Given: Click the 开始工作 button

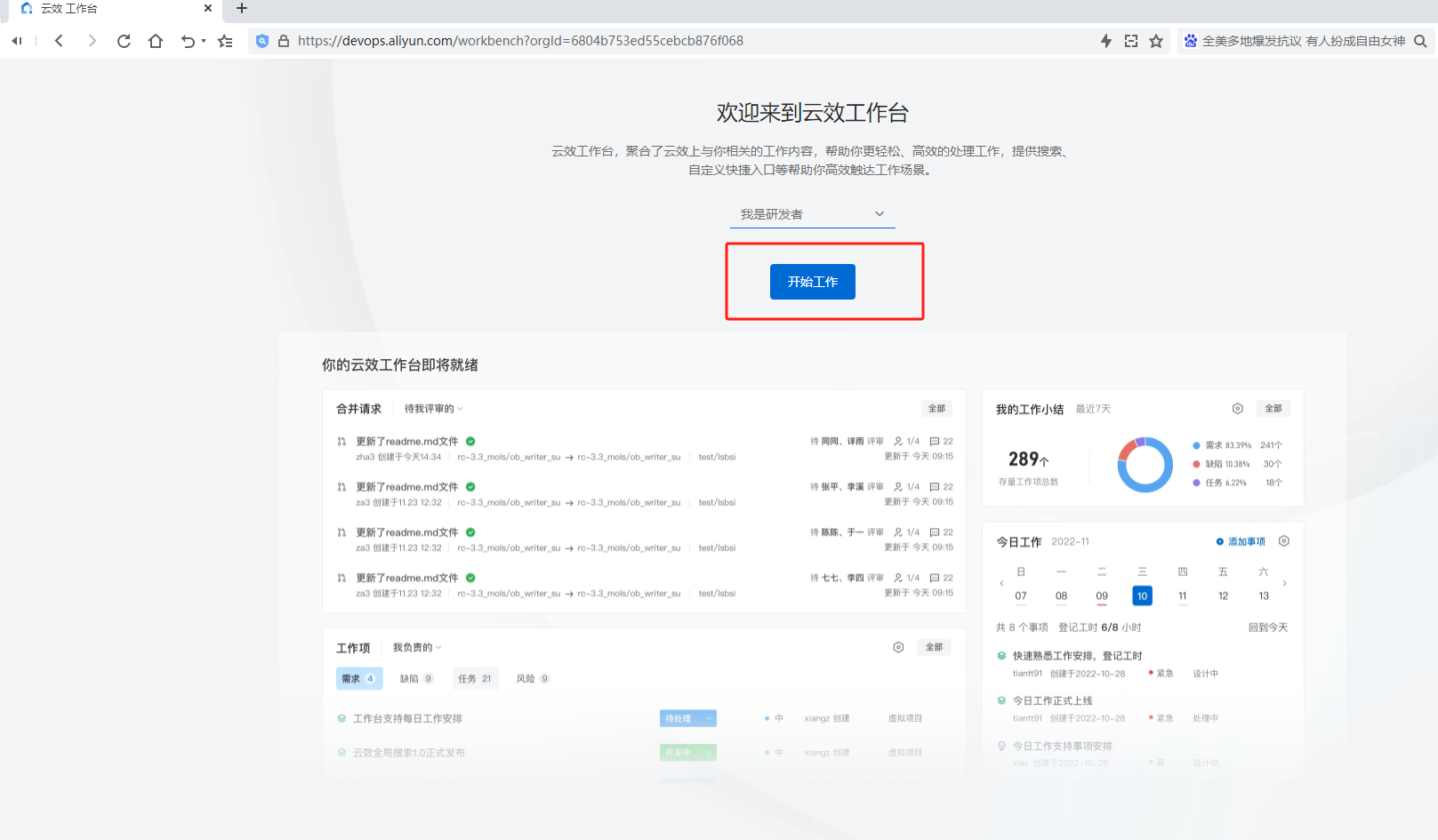Looking at the screenshot, I should point(812,282).
